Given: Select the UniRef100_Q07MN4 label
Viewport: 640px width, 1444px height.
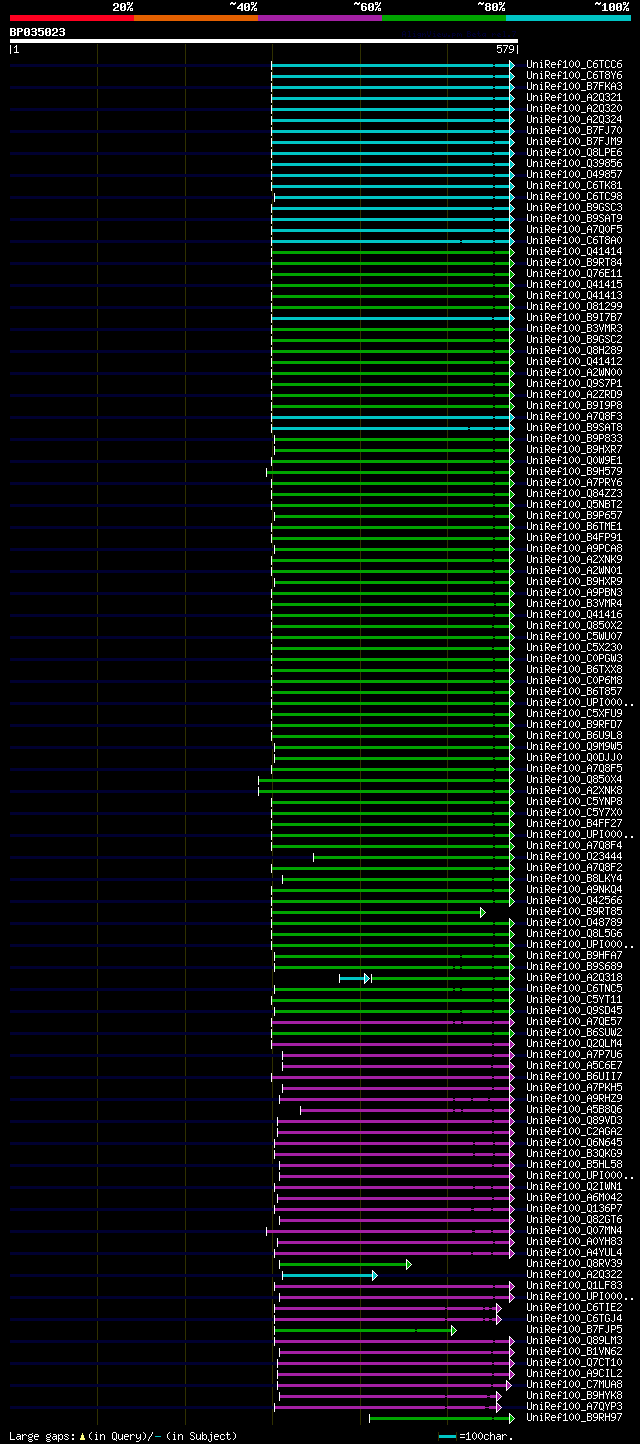Looking at the screenshot, I should coord(573,1231).
